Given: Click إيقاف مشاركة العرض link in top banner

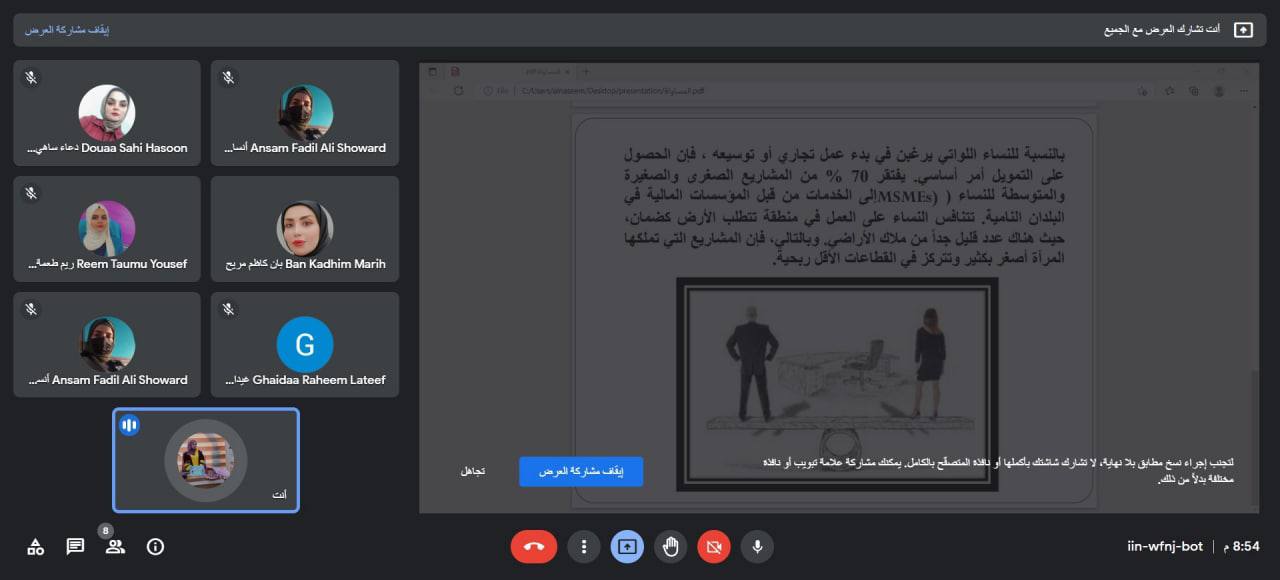Looking at the screenshot, I should 67,30.
